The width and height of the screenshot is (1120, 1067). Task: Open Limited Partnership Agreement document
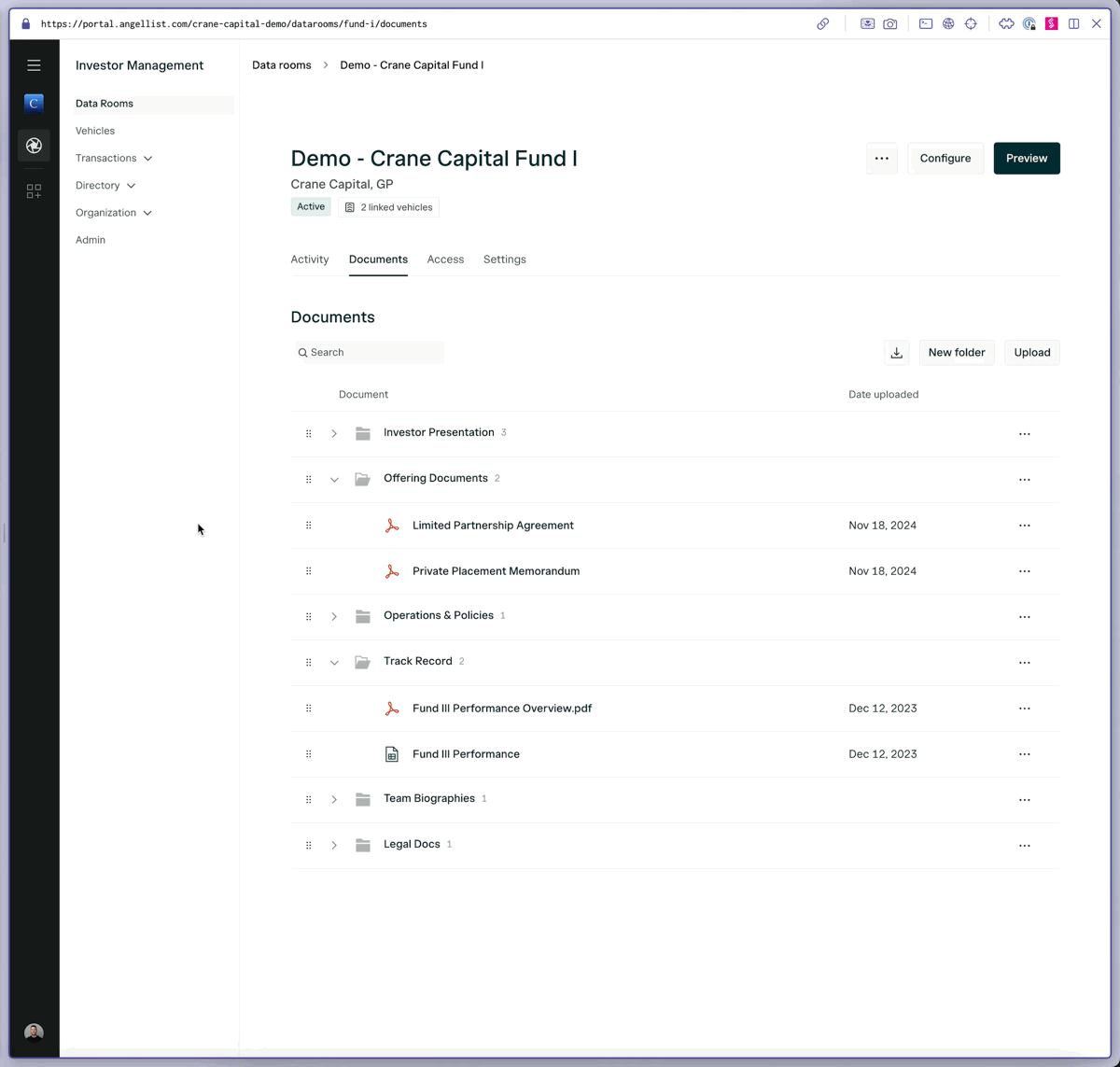493,526
